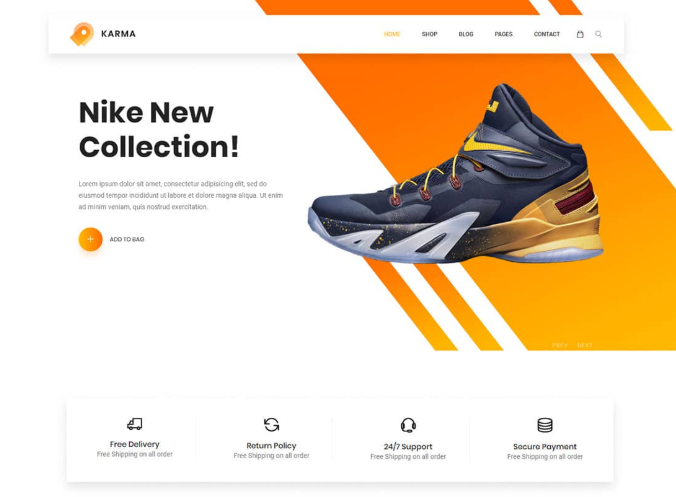Viewport: 676px width, 497px height.
Task: Click the Karma logo icon
Action: pos(82,34)
